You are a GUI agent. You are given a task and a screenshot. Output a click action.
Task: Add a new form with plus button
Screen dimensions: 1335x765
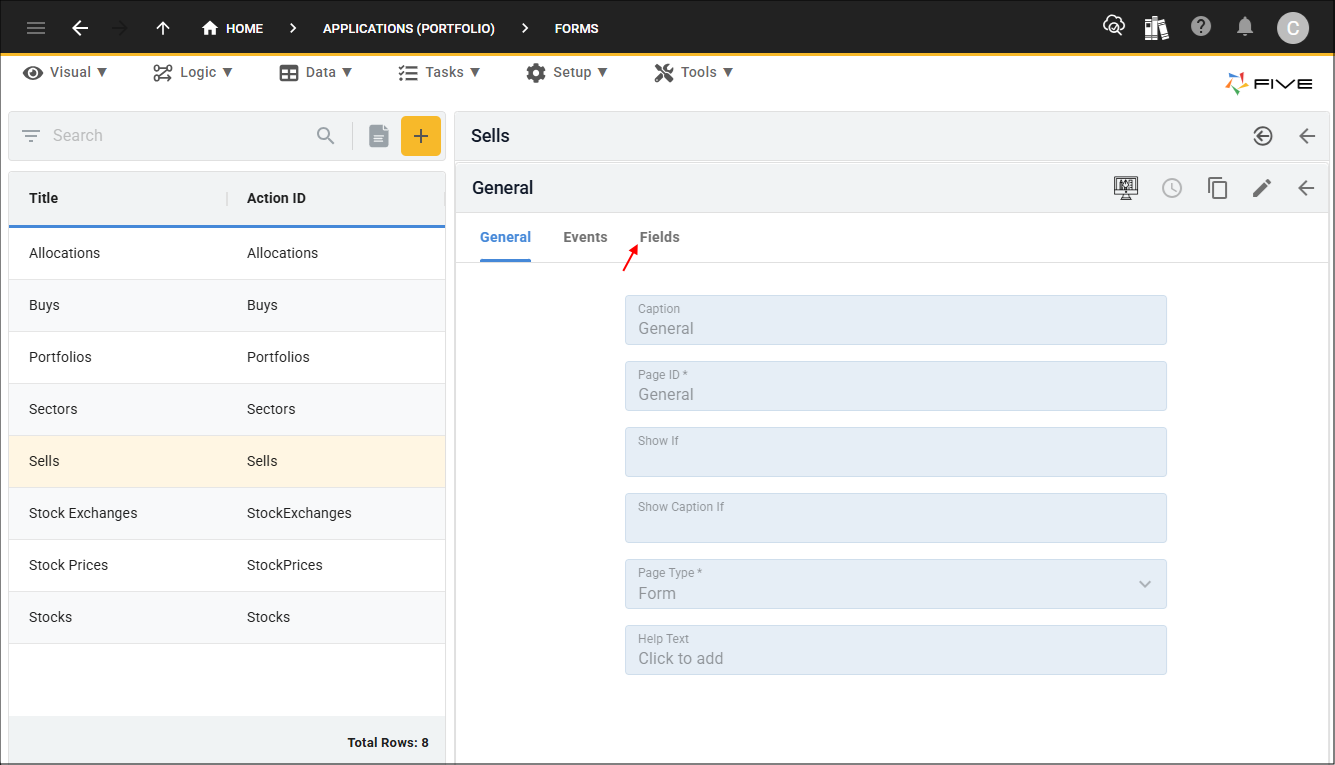pos(421,136)
